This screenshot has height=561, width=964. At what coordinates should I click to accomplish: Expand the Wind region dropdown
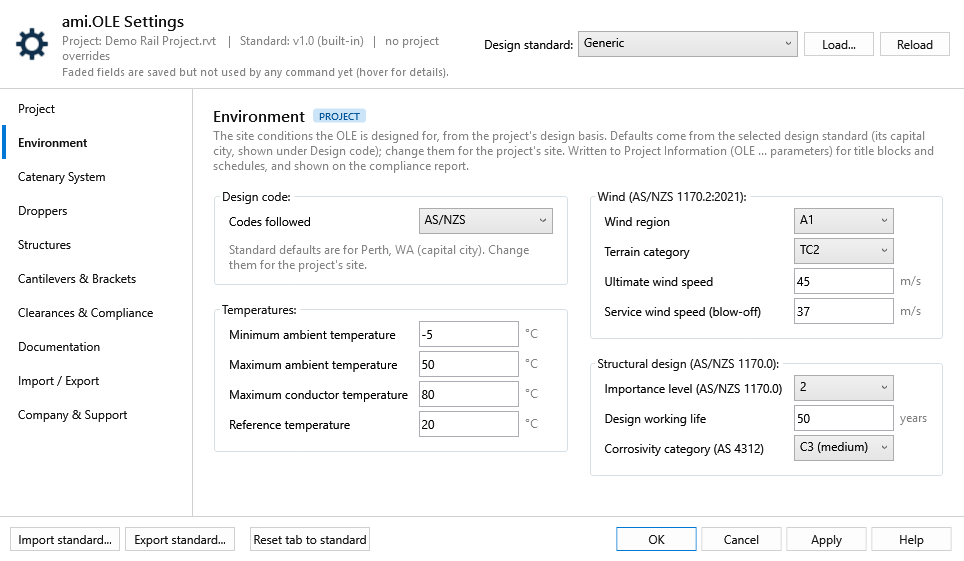tap(844, 220)
